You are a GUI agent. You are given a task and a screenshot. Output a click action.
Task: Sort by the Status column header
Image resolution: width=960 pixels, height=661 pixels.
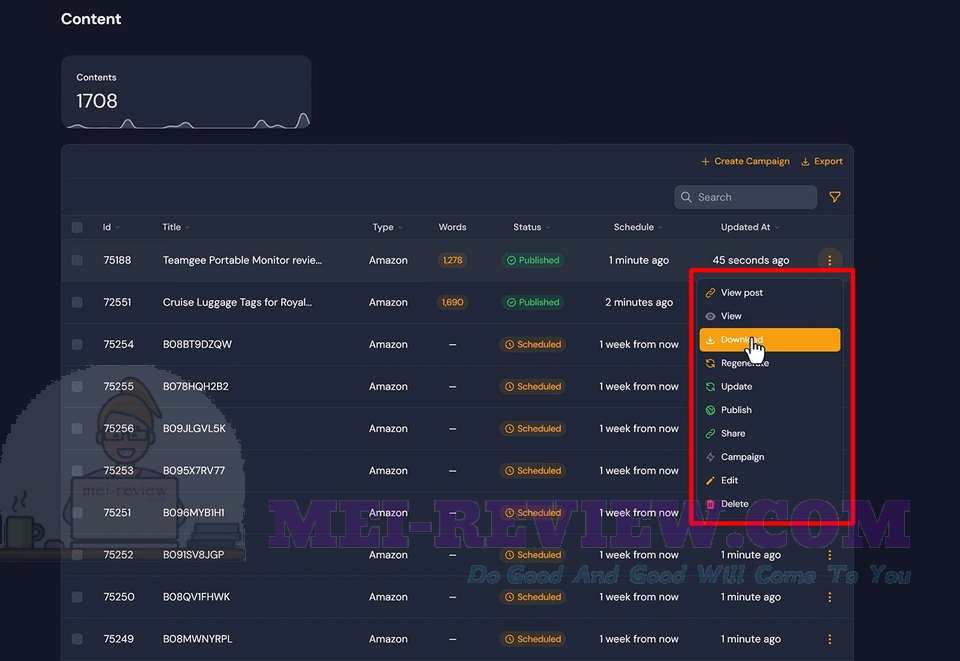click(531, 227)
